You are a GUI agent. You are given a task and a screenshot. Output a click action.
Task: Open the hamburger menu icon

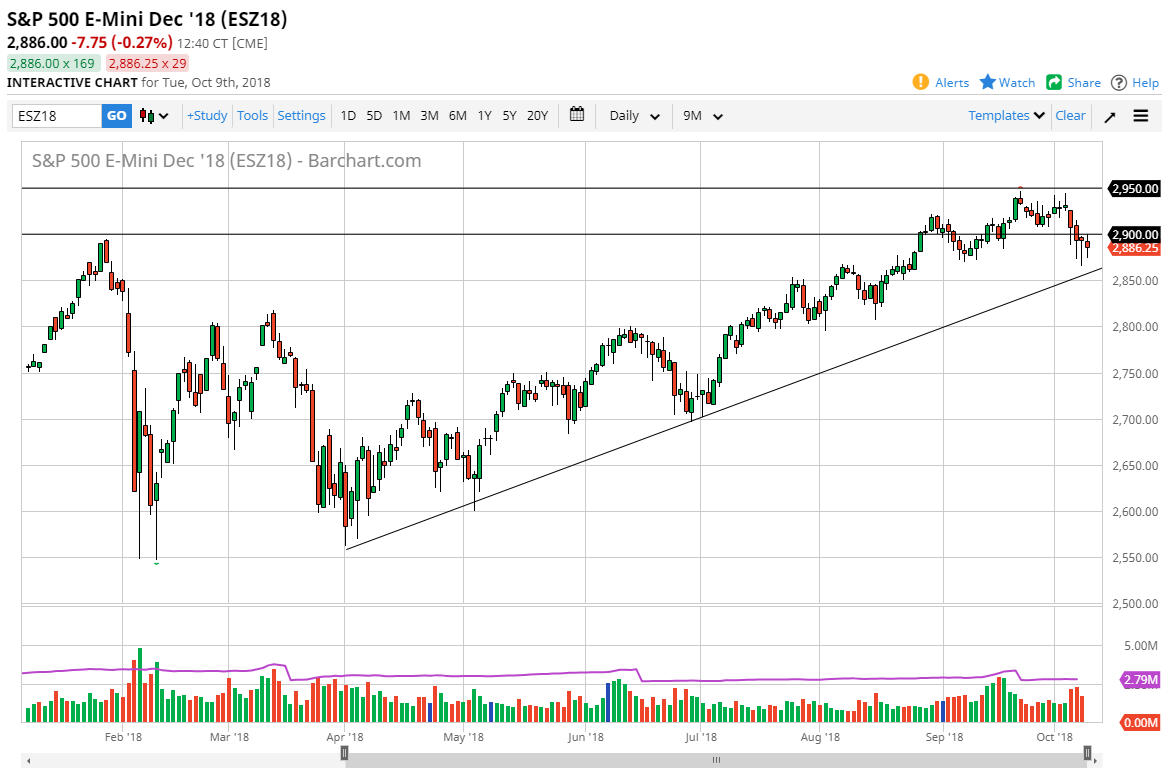click(x=1140, y=115)
